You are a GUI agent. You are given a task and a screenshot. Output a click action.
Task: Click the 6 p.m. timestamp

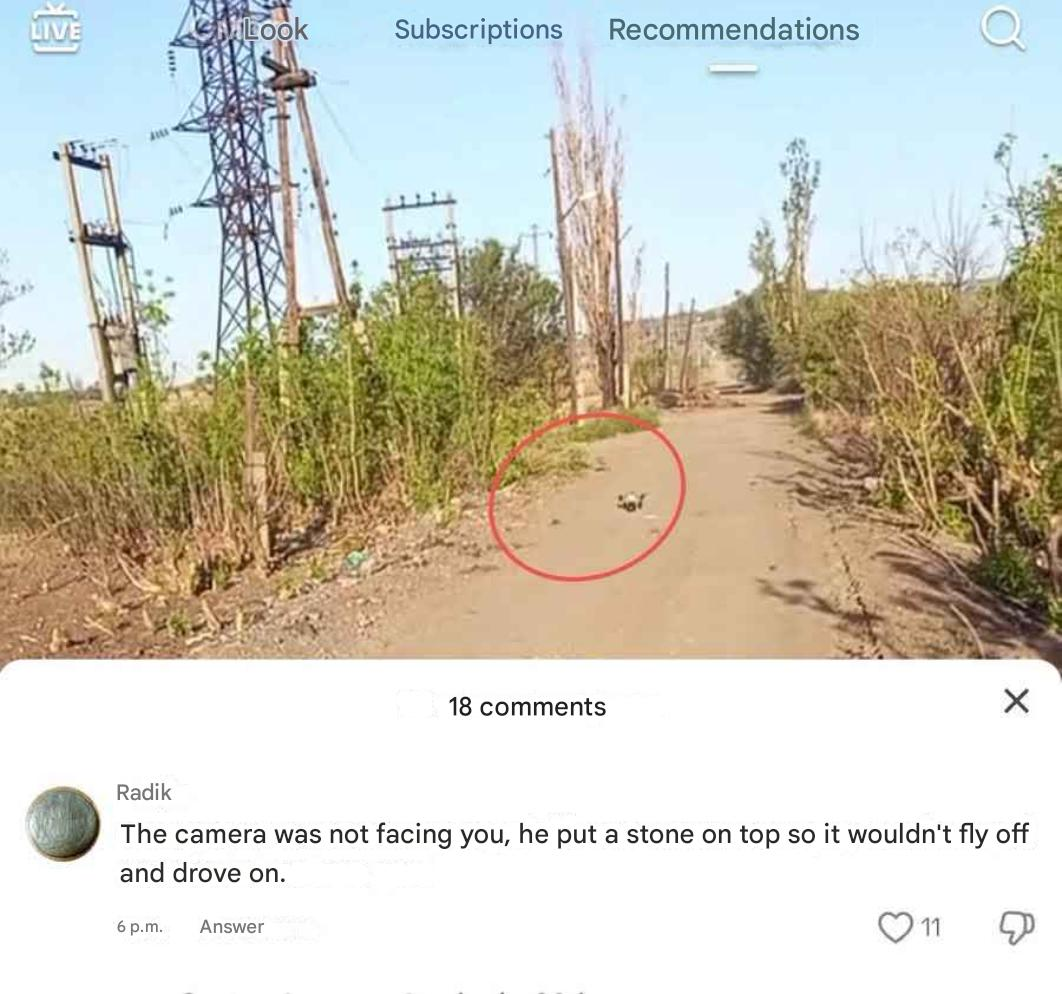140,926
